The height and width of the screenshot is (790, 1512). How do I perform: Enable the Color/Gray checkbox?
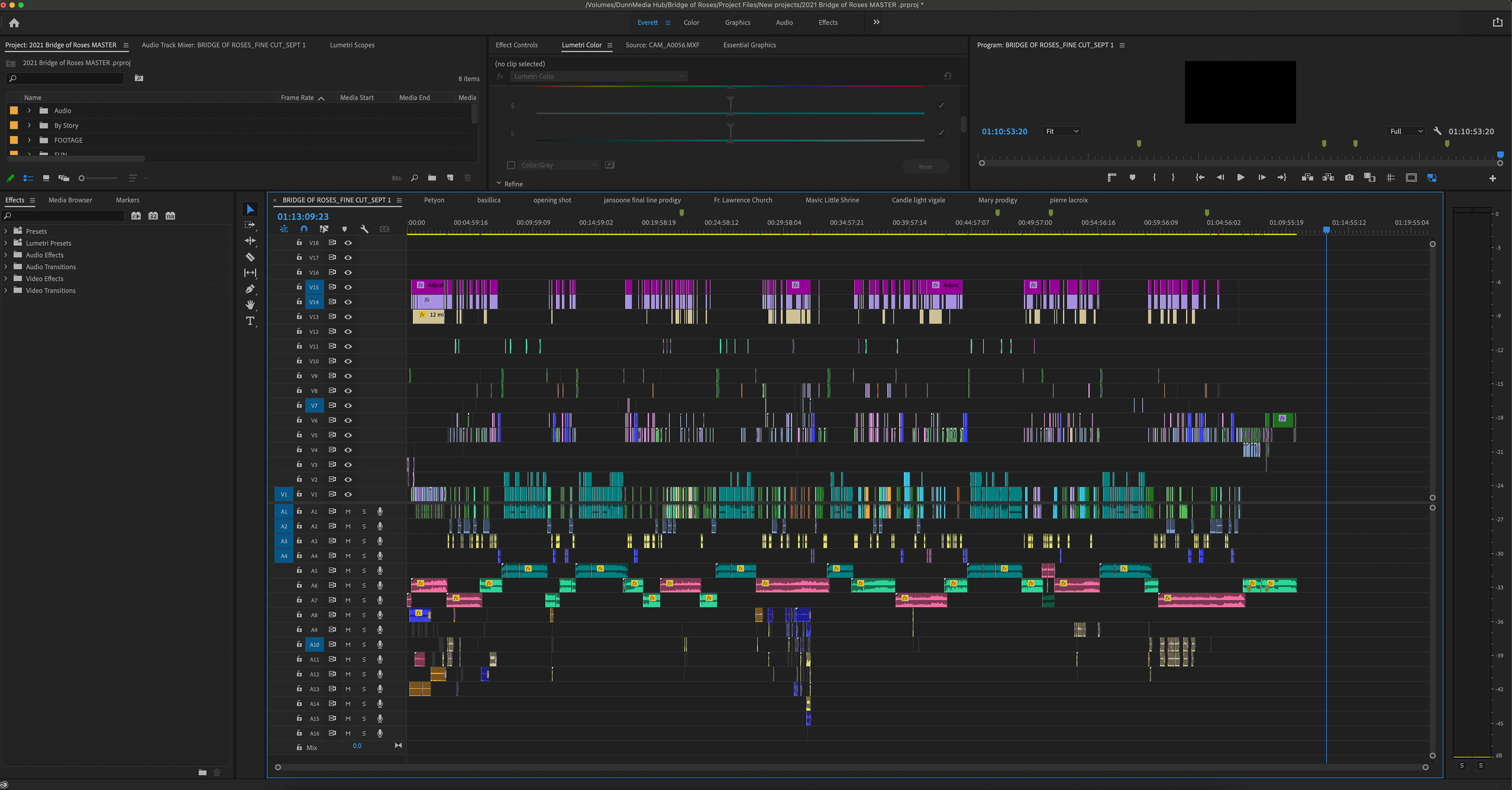pyautogui.click(x=511, y=165)
